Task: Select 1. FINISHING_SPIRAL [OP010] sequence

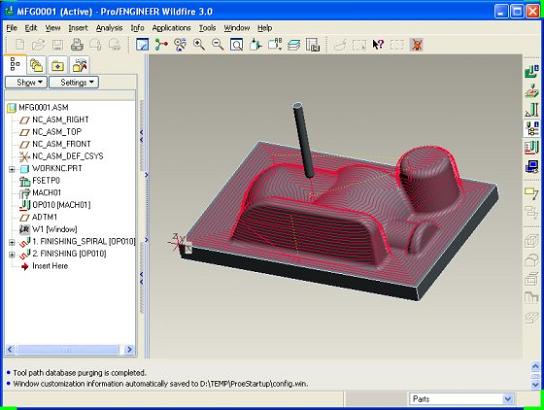Action: click(84, 241)
